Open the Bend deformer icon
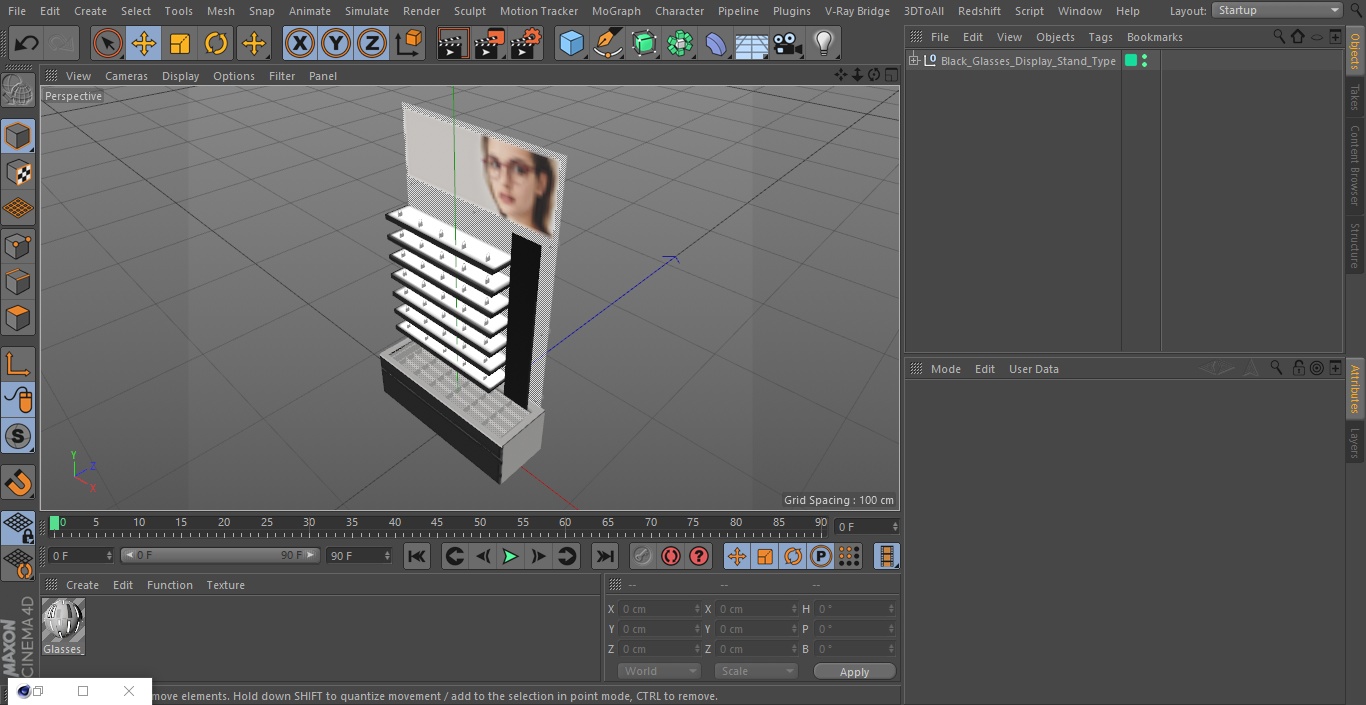The image size is (1366, 705). point(716,44)
